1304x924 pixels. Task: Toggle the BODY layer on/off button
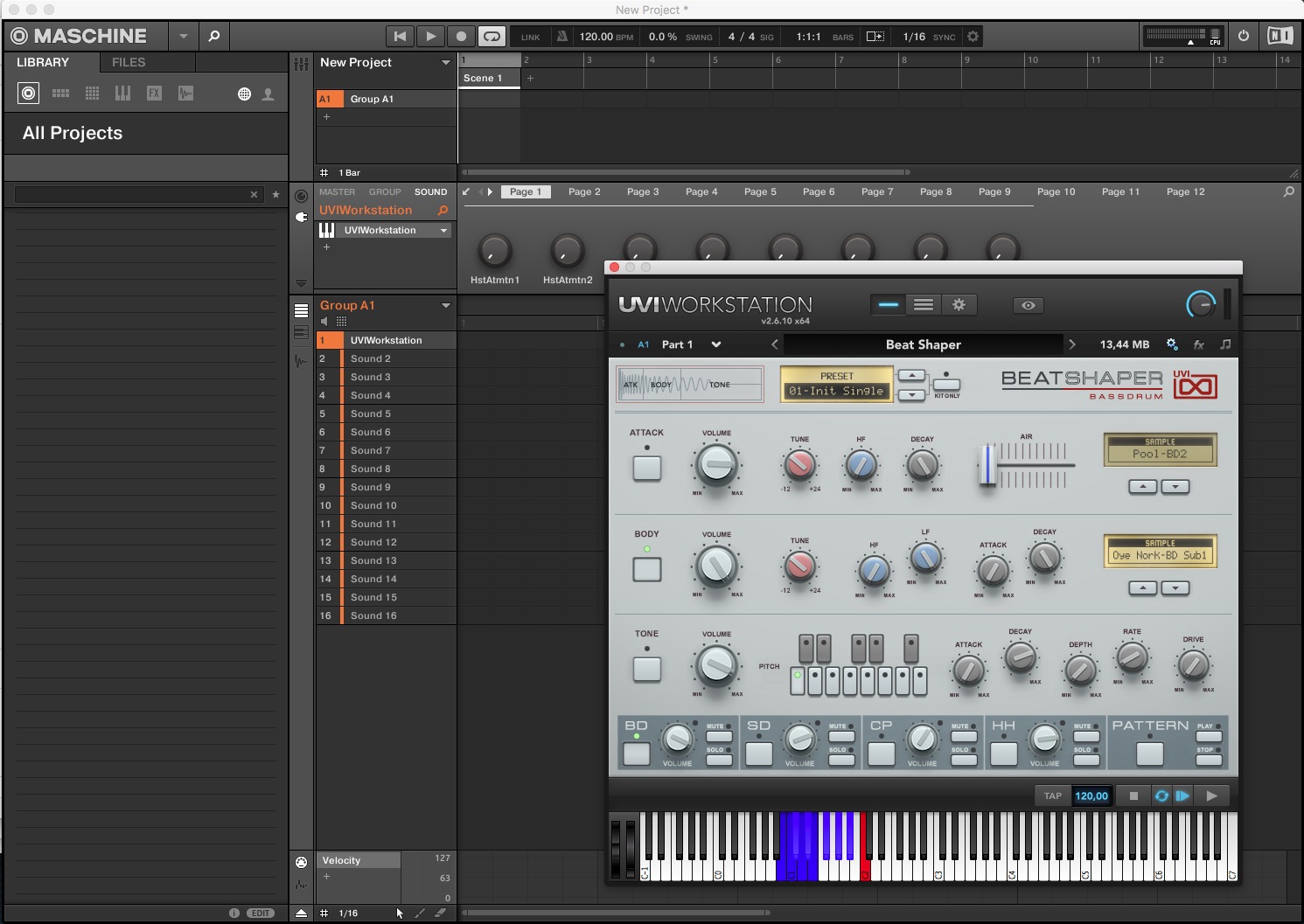point(647,569)
